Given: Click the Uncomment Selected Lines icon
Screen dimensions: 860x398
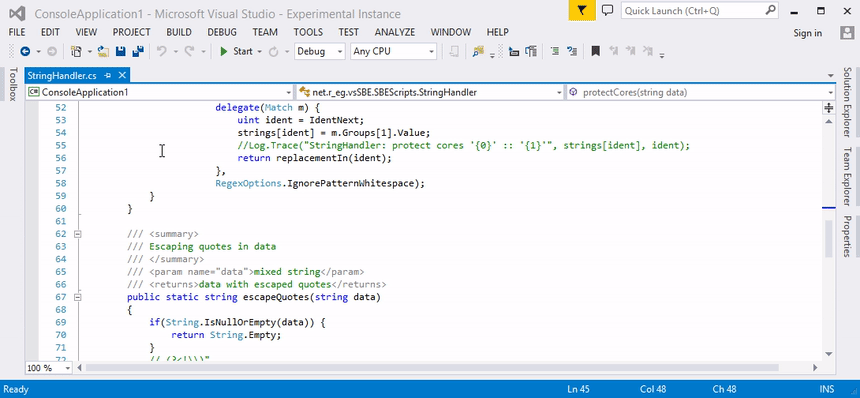Looking at the screenshot, I should pyautogui.click(x=572, y=51).
